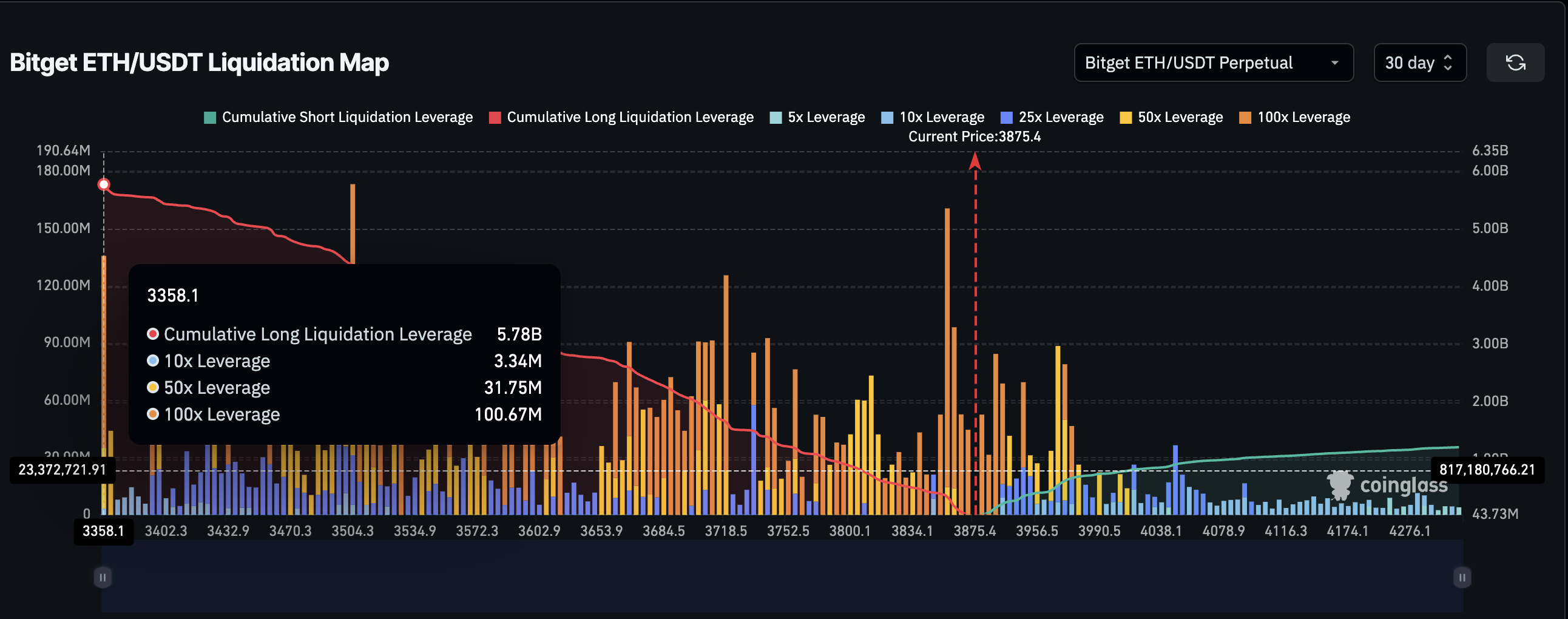Click the caret arrow in Perpetual dropdown
1568x619 pixels.
point(1334,63)
